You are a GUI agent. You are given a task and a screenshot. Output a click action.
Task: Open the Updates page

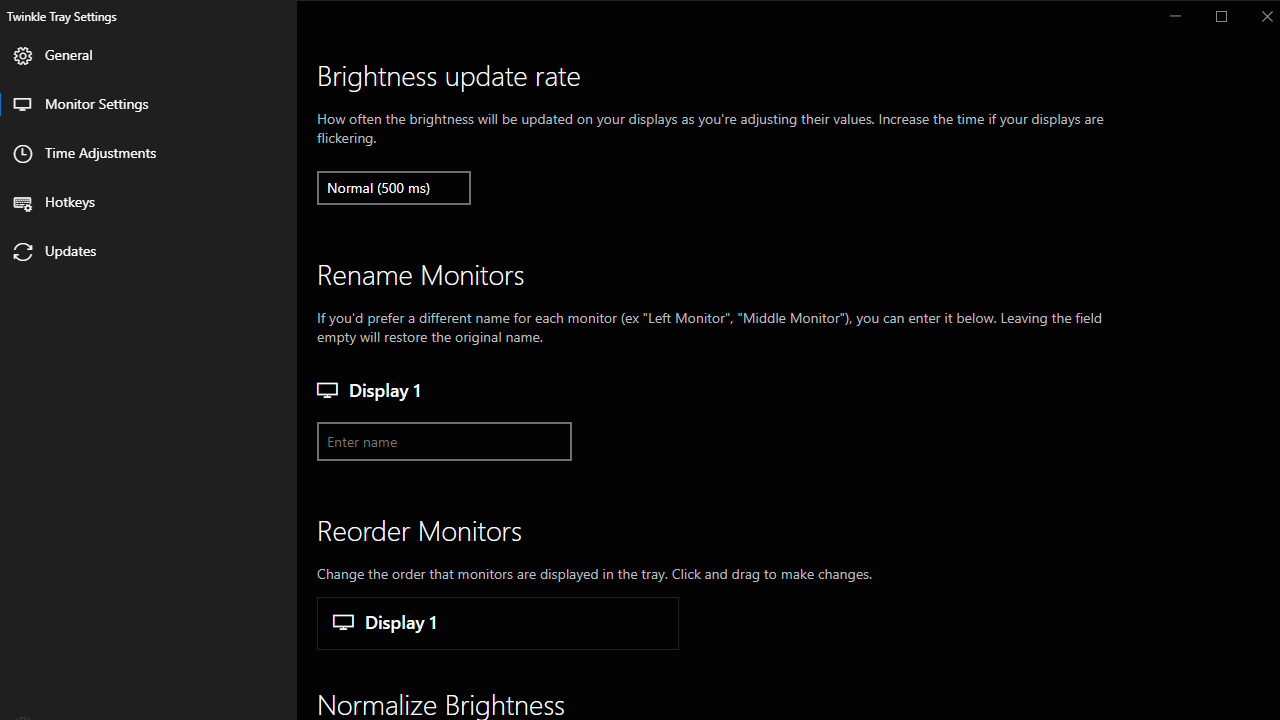click(x=71, y=252)
